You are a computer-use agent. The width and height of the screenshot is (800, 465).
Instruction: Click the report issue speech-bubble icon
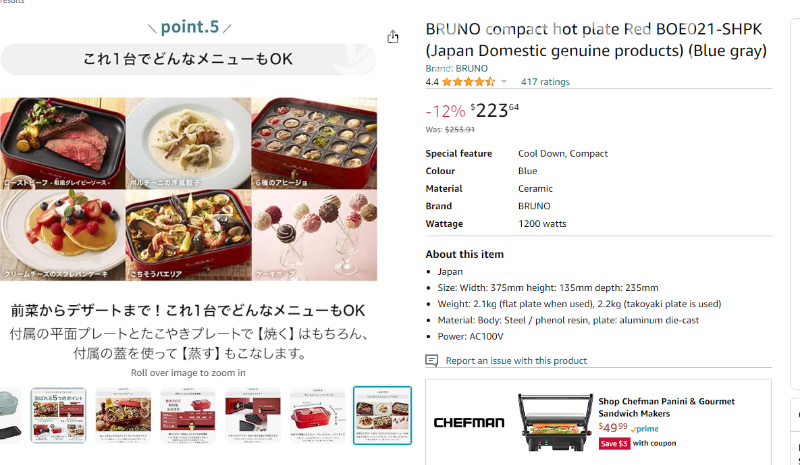432,360
